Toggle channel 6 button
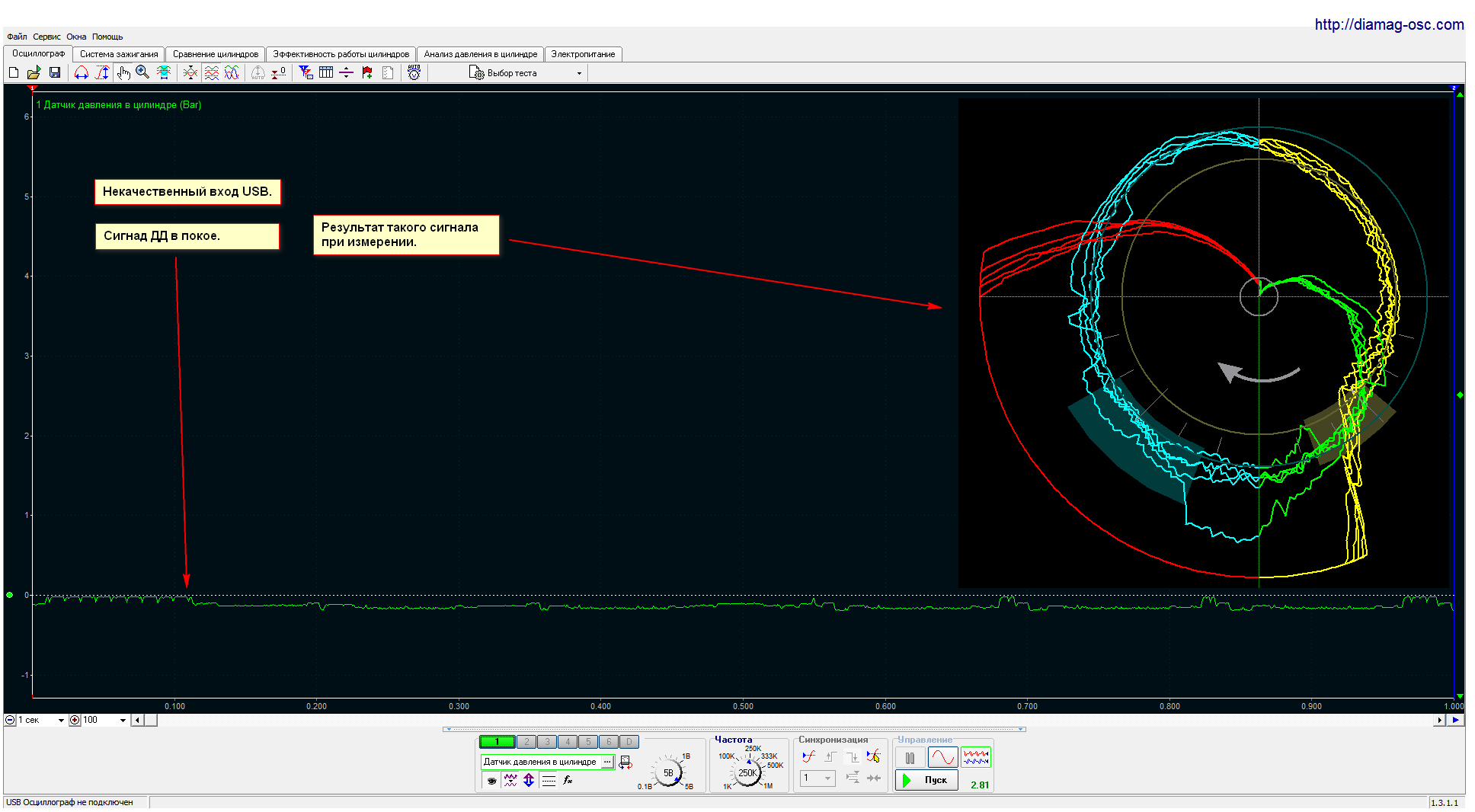The height and width of the screenshot is (812, 1475). click(x=609, y=741)
